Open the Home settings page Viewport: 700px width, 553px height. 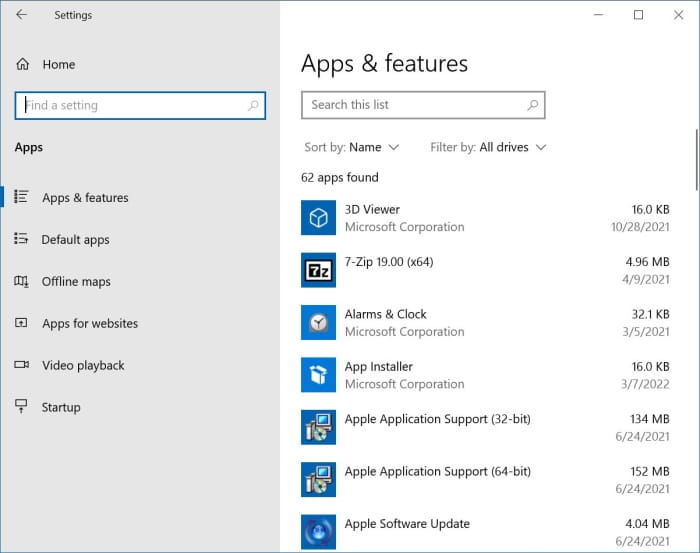point(58,65)
